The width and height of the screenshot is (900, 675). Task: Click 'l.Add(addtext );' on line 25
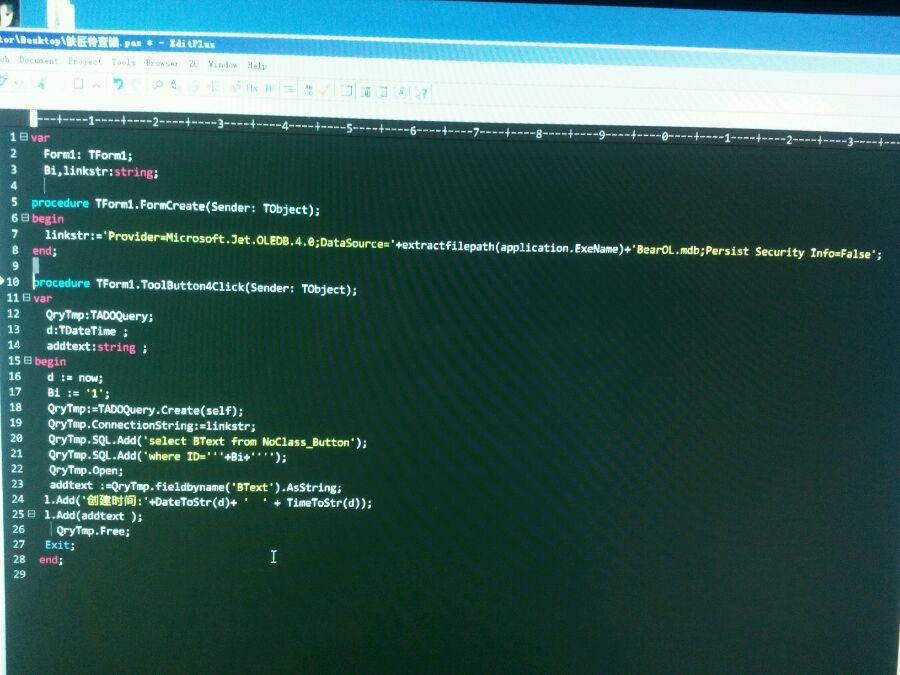[x=93, y=515]
